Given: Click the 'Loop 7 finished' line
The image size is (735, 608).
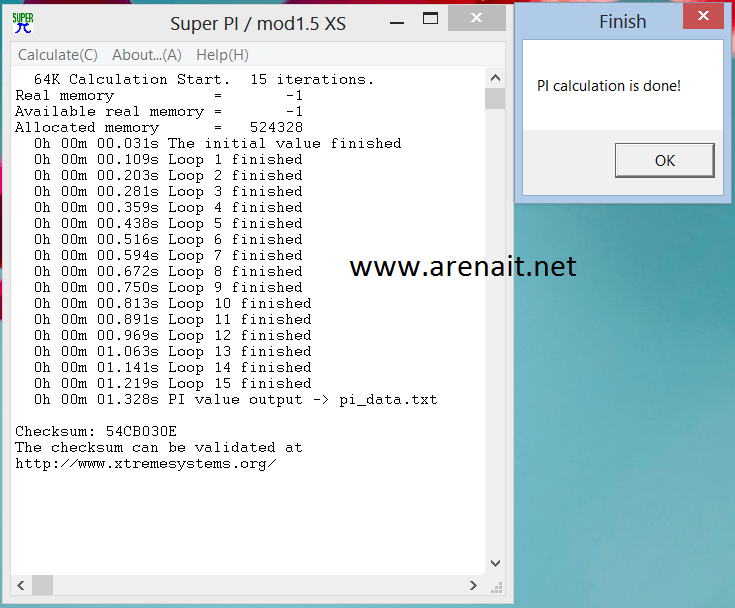Looking at the screenshot, I should coord(168,255).
